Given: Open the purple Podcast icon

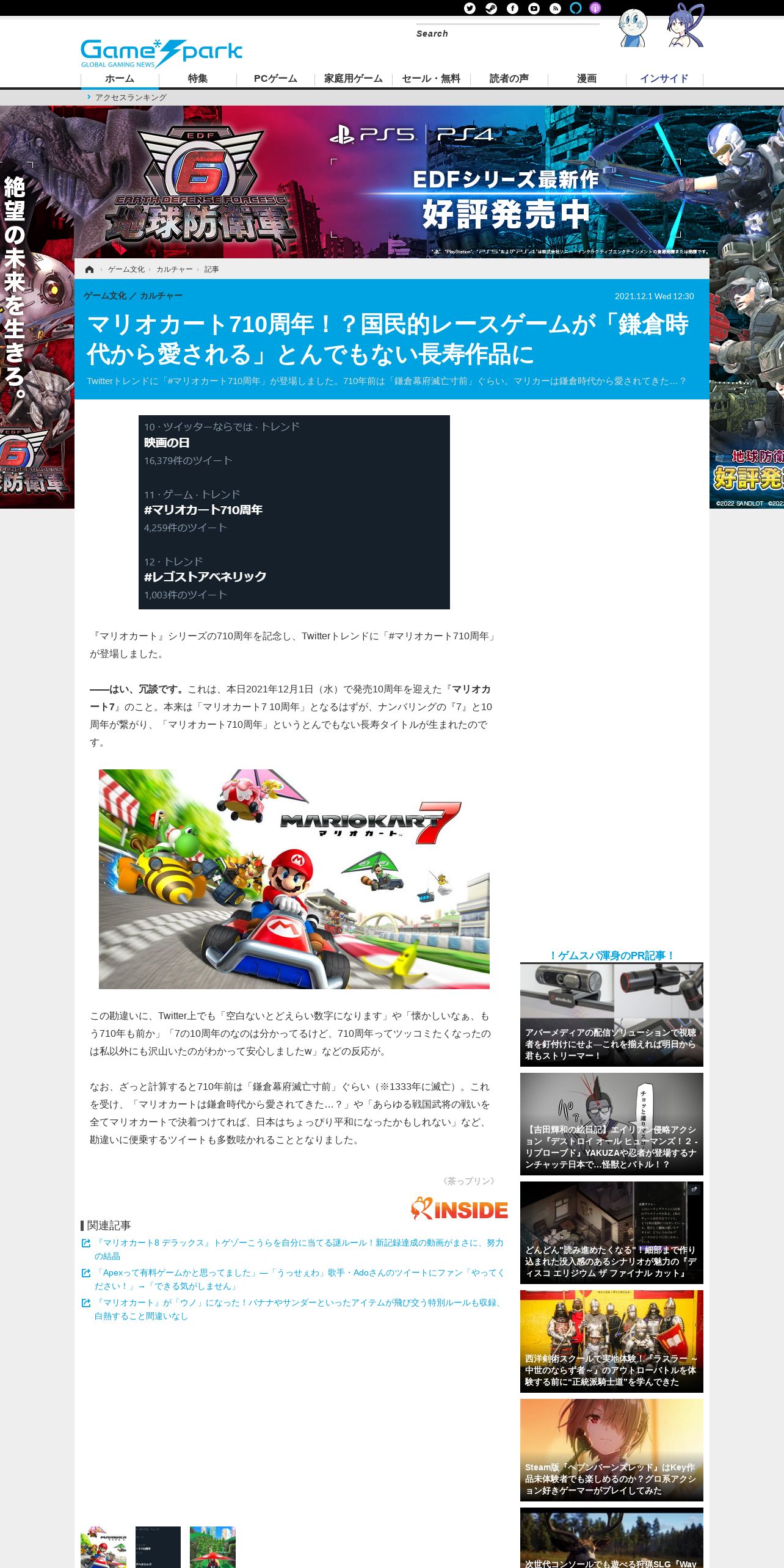Looking at the screenshot, I should (595, 8).
